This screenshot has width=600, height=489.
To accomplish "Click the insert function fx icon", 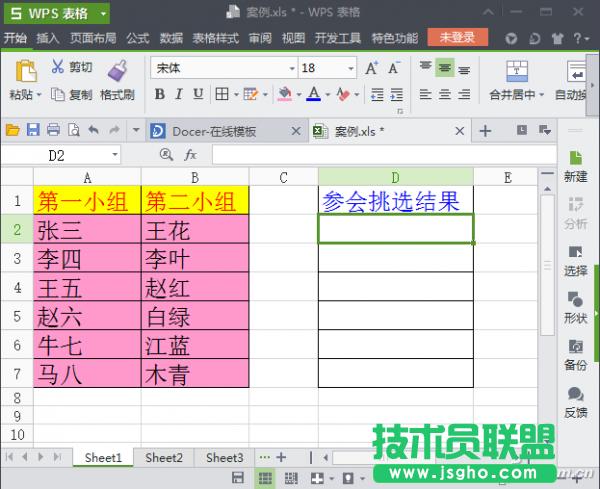I will pos(190,155).
